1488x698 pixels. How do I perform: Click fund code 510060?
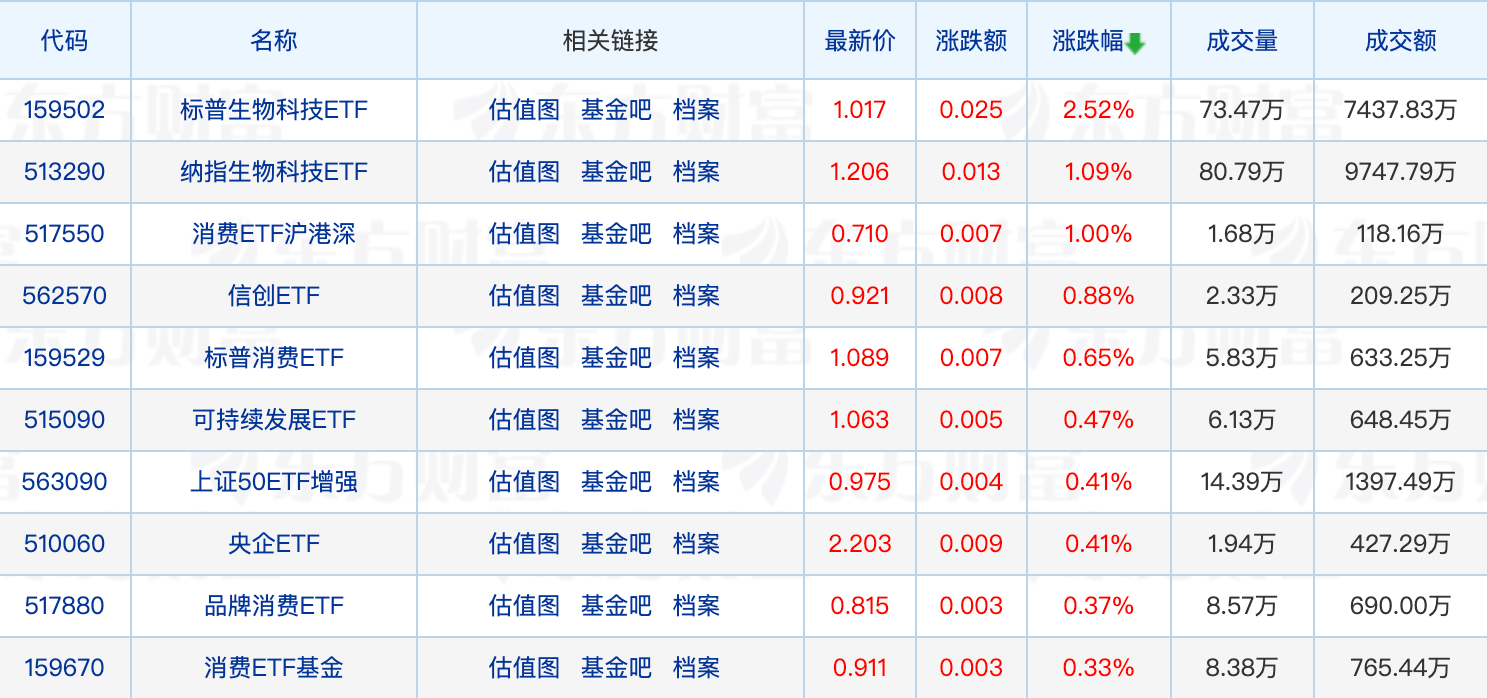click(x=64, y=544)
